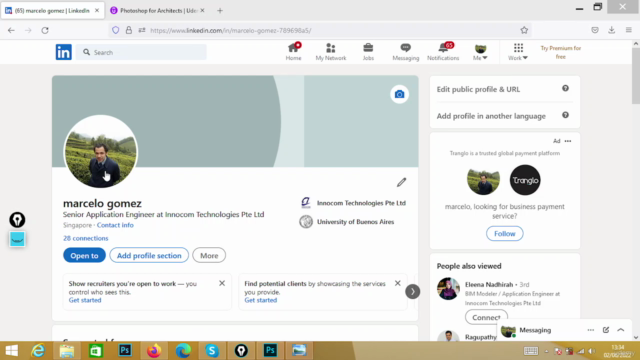
Task: Click the Add profile section button
Action: coord(149,256)
